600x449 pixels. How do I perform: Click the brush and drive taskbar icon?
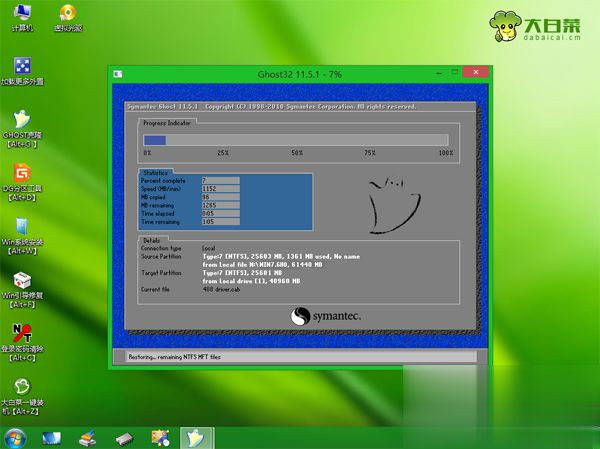[x=88, y=439]
